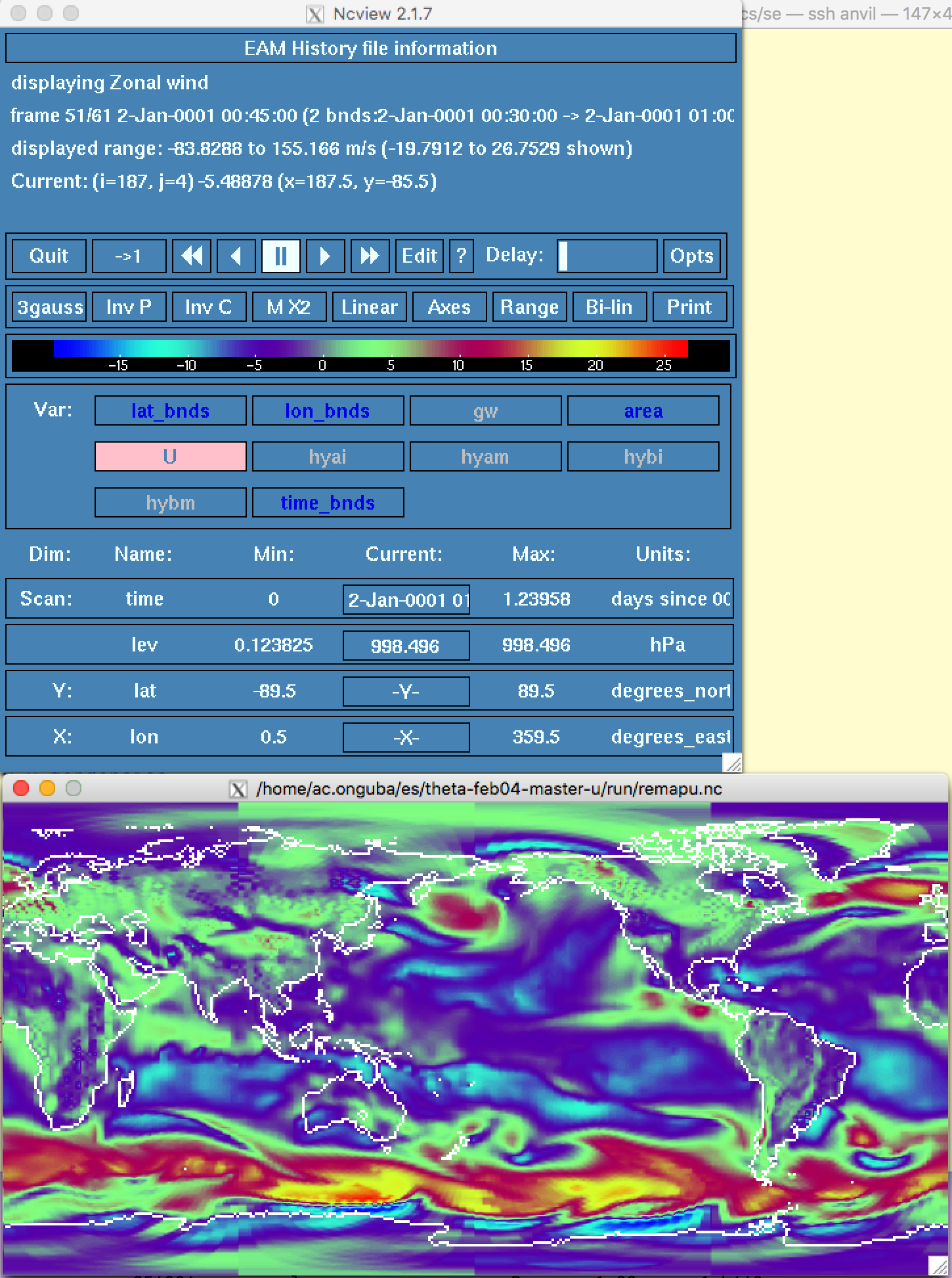Click the EAM History file information title
952x1278 pixels.
371,48
